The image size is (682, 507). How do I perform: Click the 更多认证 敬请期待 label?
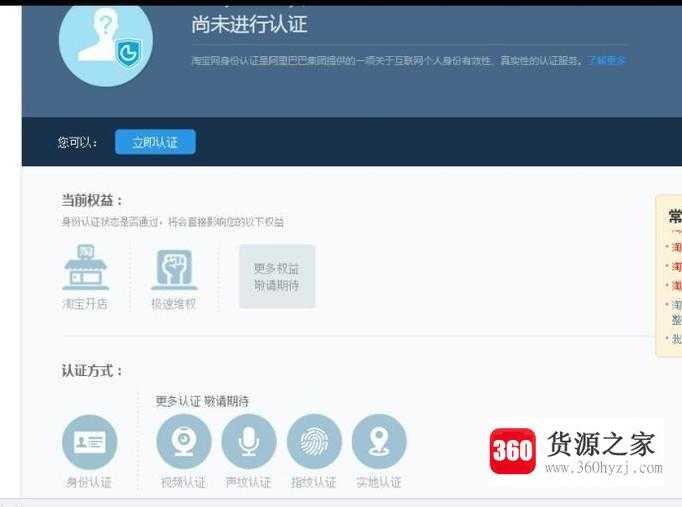coord(202,401)
